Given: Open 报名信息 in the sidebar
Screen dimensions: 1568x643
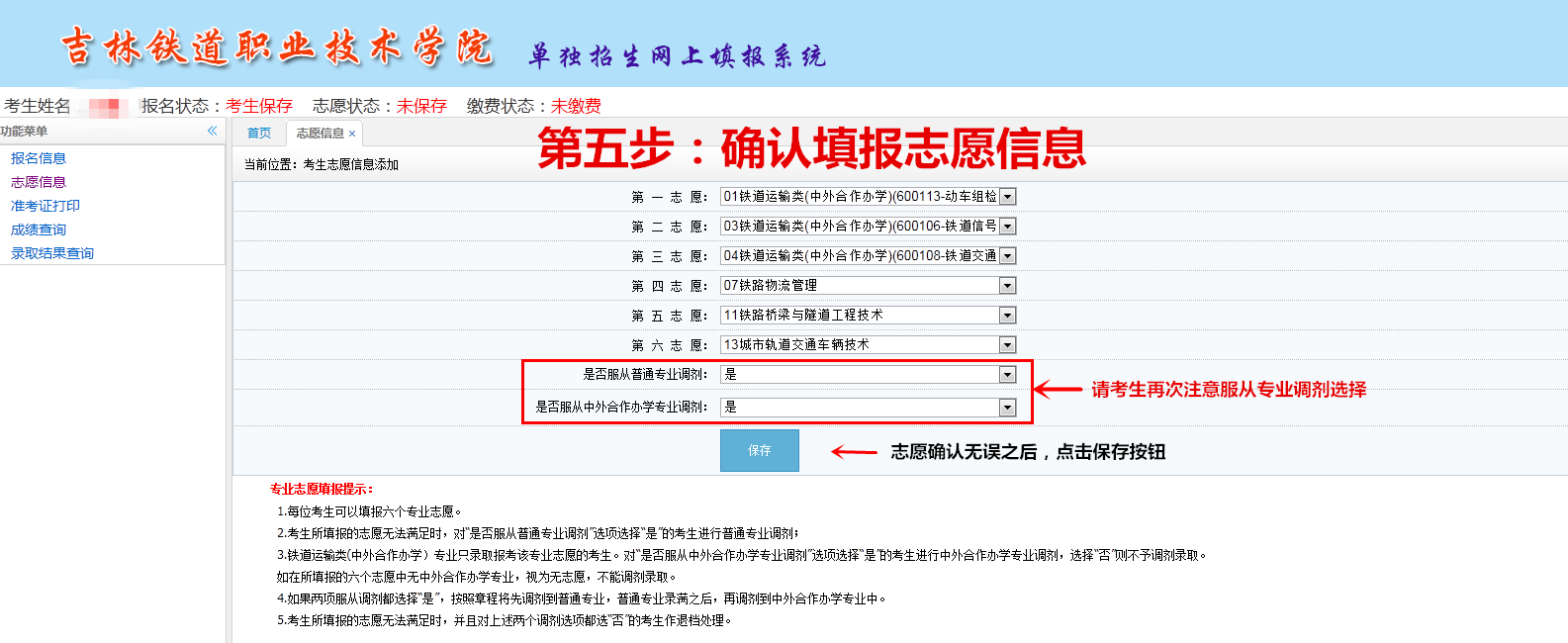Looking at the screenshot, I should click(x=39, y=158).
